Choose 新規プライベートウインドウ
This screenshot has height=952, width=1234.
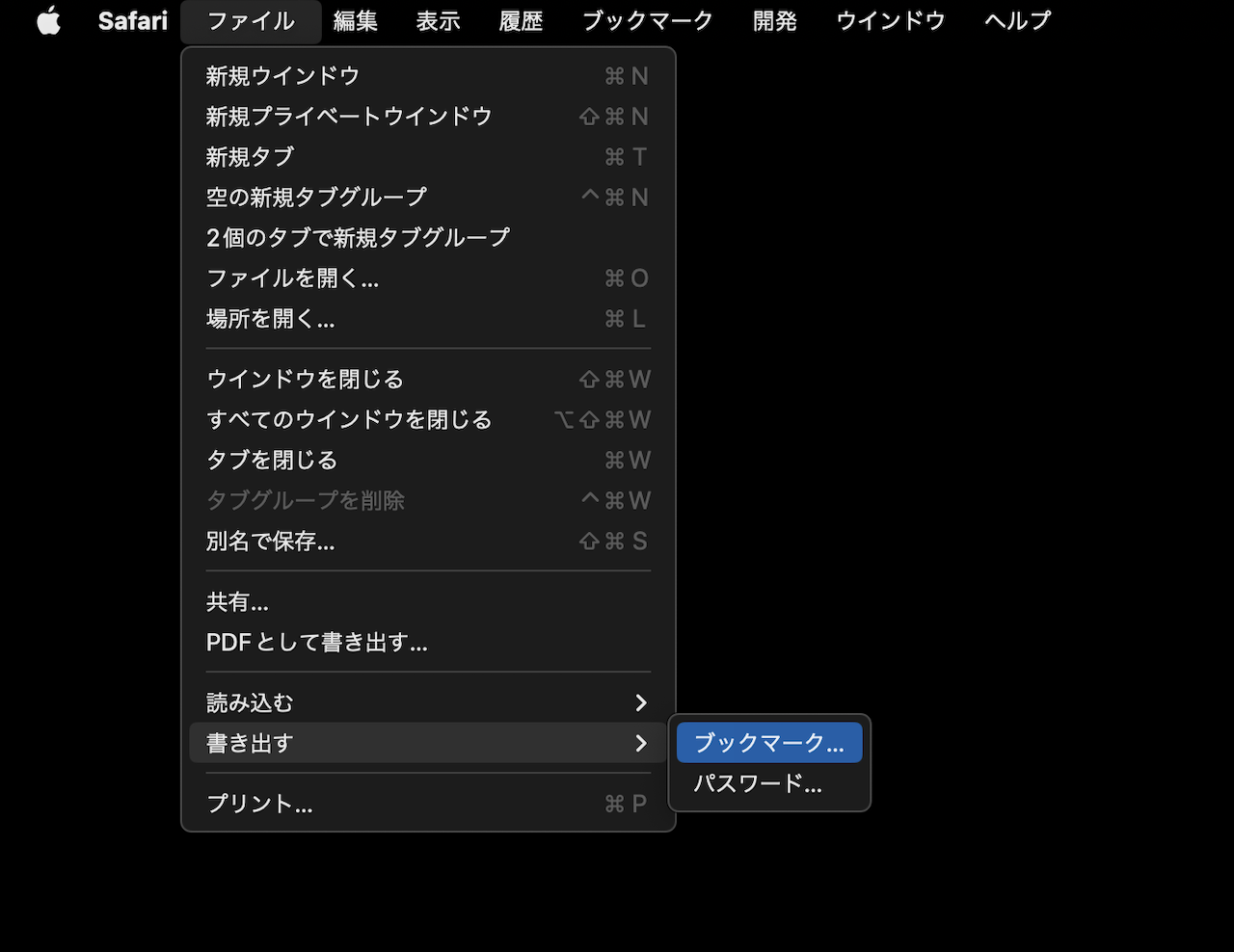point(428,117)
